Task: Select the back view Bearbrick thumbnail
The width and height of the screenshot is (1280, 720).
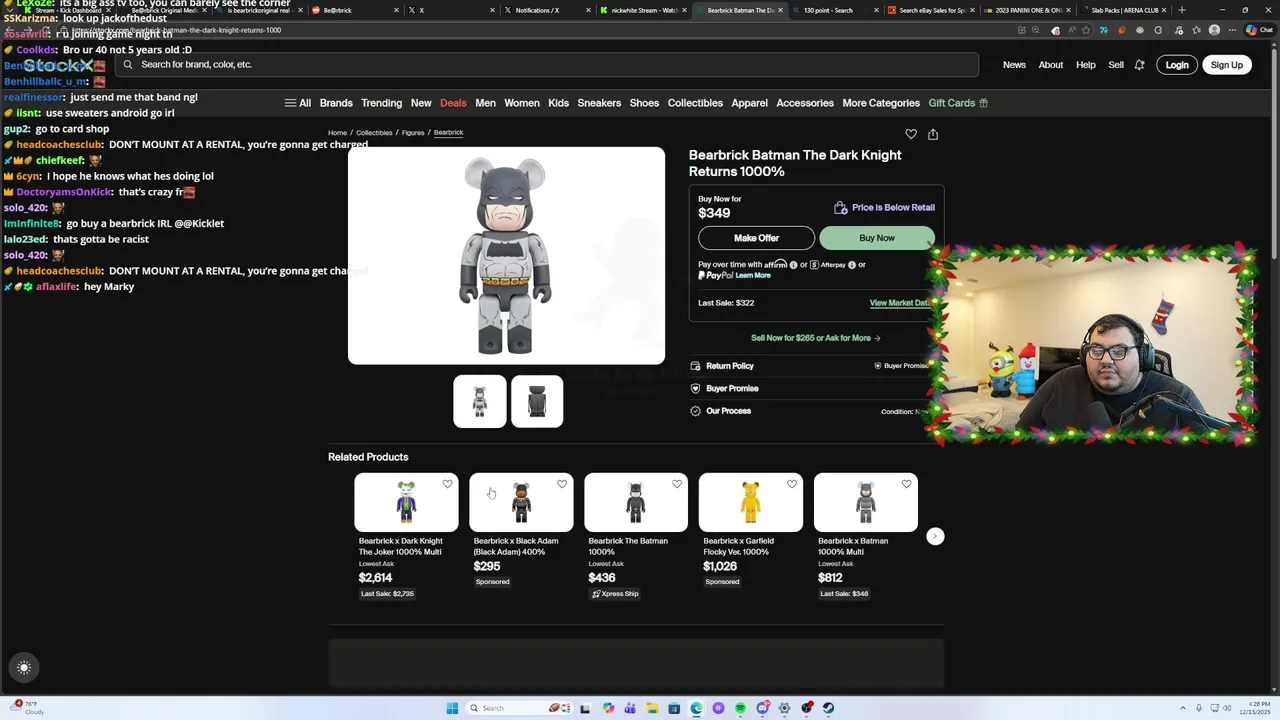Action: pyautogui.click(x=537, y=401)
